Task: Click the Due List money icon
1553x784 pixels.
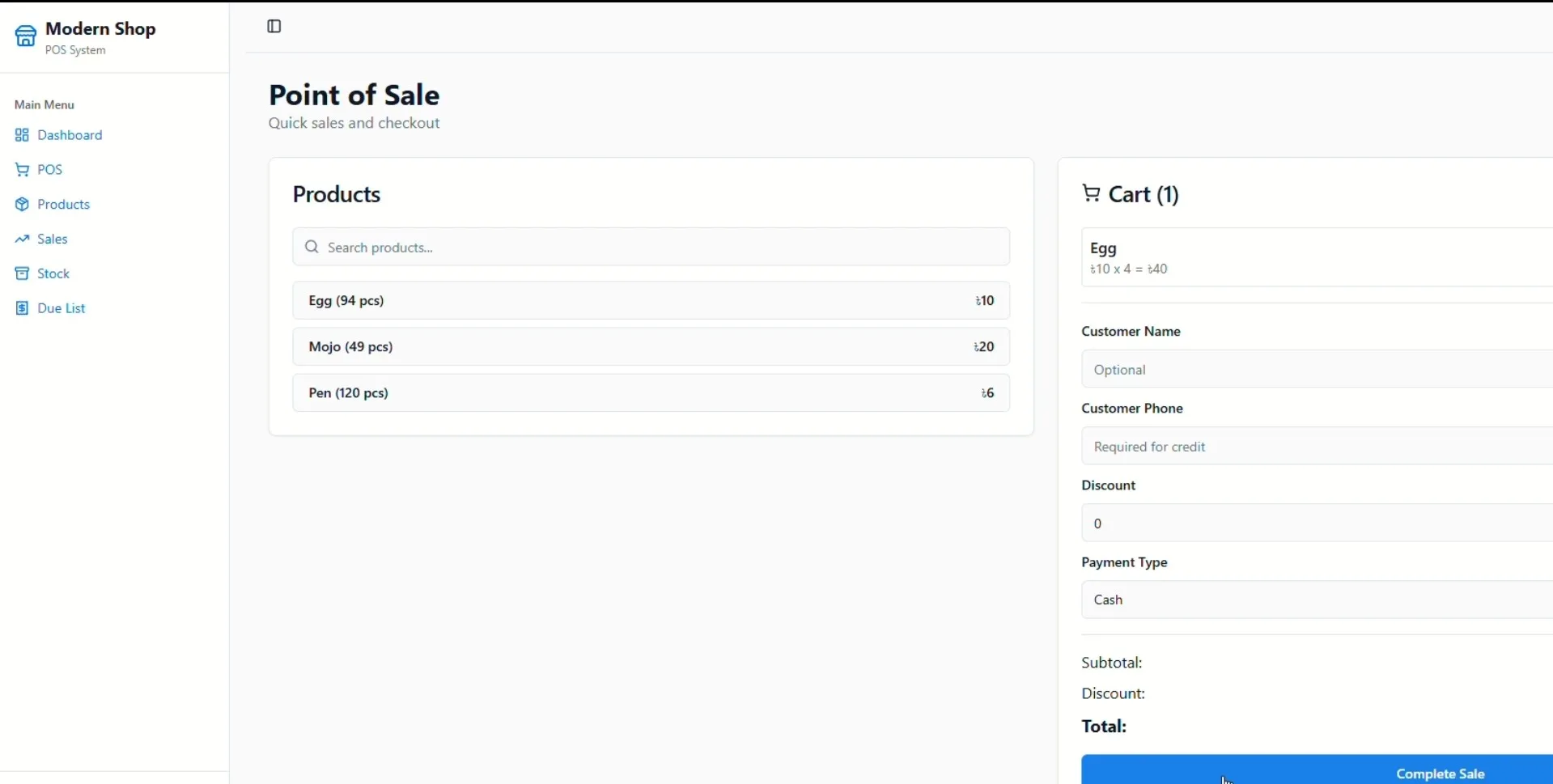Action: [x=21, y=308]
